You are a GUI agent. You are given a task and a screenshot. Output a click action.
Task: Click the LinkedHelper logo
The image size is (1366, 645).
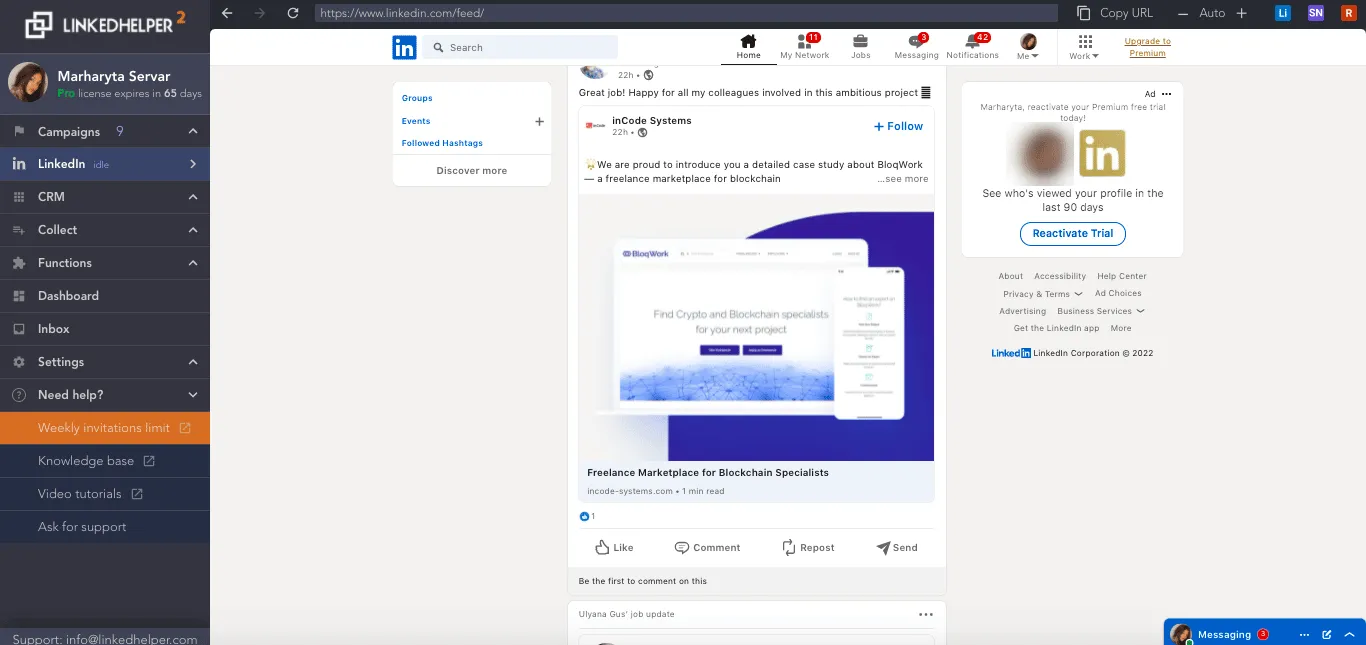105,22
